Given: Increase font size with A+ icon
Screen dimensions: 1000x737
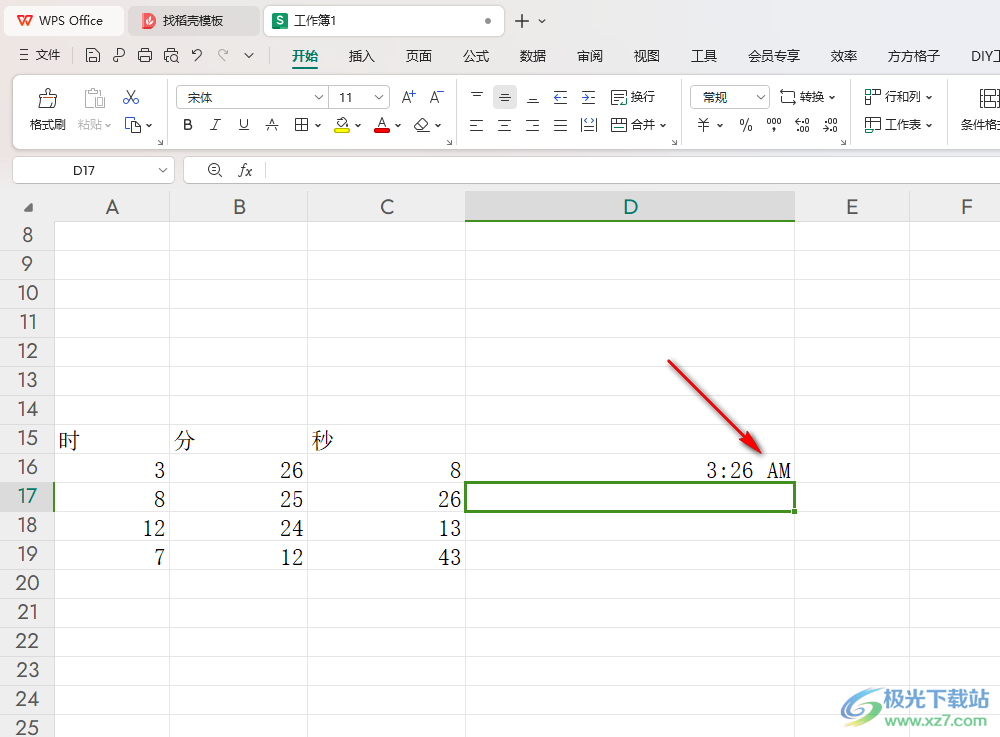Looking at the screenshot, I should coord(408,97).
